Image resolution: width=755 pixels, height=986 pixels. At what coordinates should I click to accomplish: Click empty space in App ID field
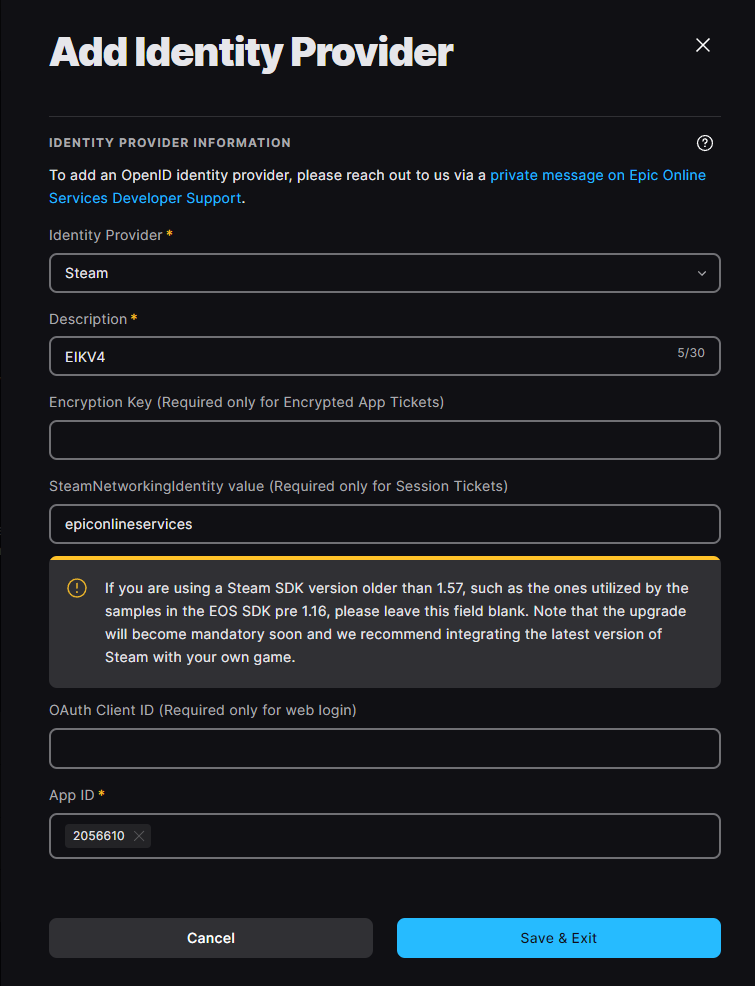pyautogui.click(x=430, y=836)
